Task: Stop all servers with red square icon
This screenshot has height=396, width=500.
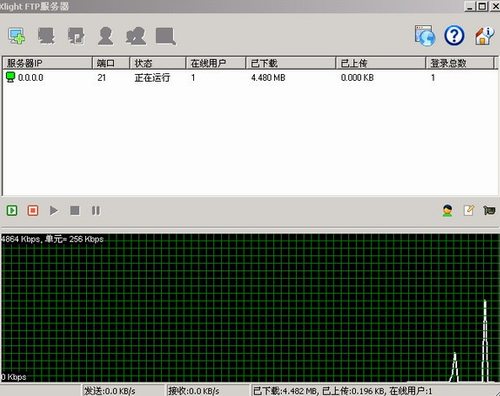Action: 33,210
